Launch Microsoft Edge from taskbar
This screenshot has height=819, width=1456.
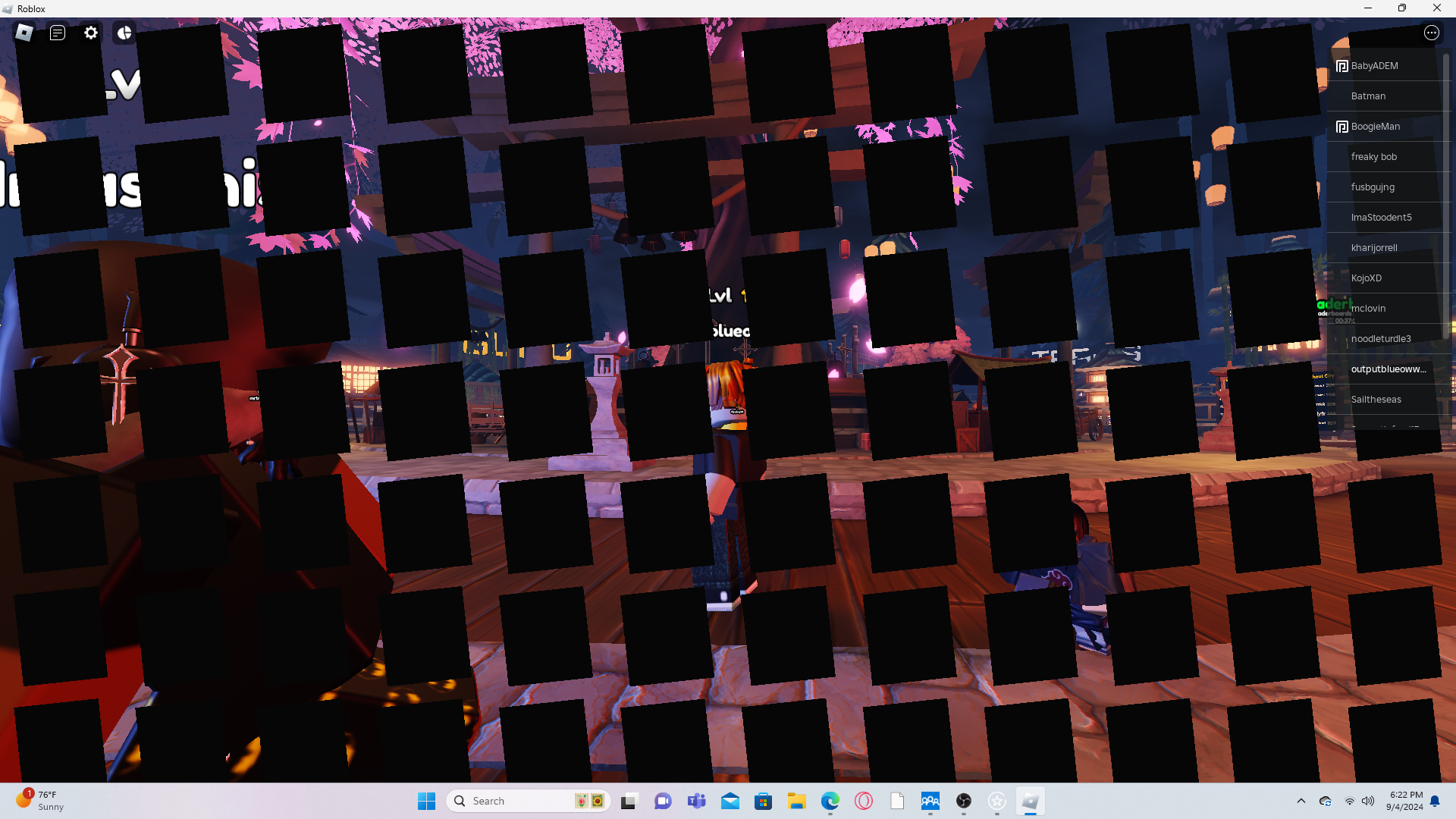(x=830, y=801)
